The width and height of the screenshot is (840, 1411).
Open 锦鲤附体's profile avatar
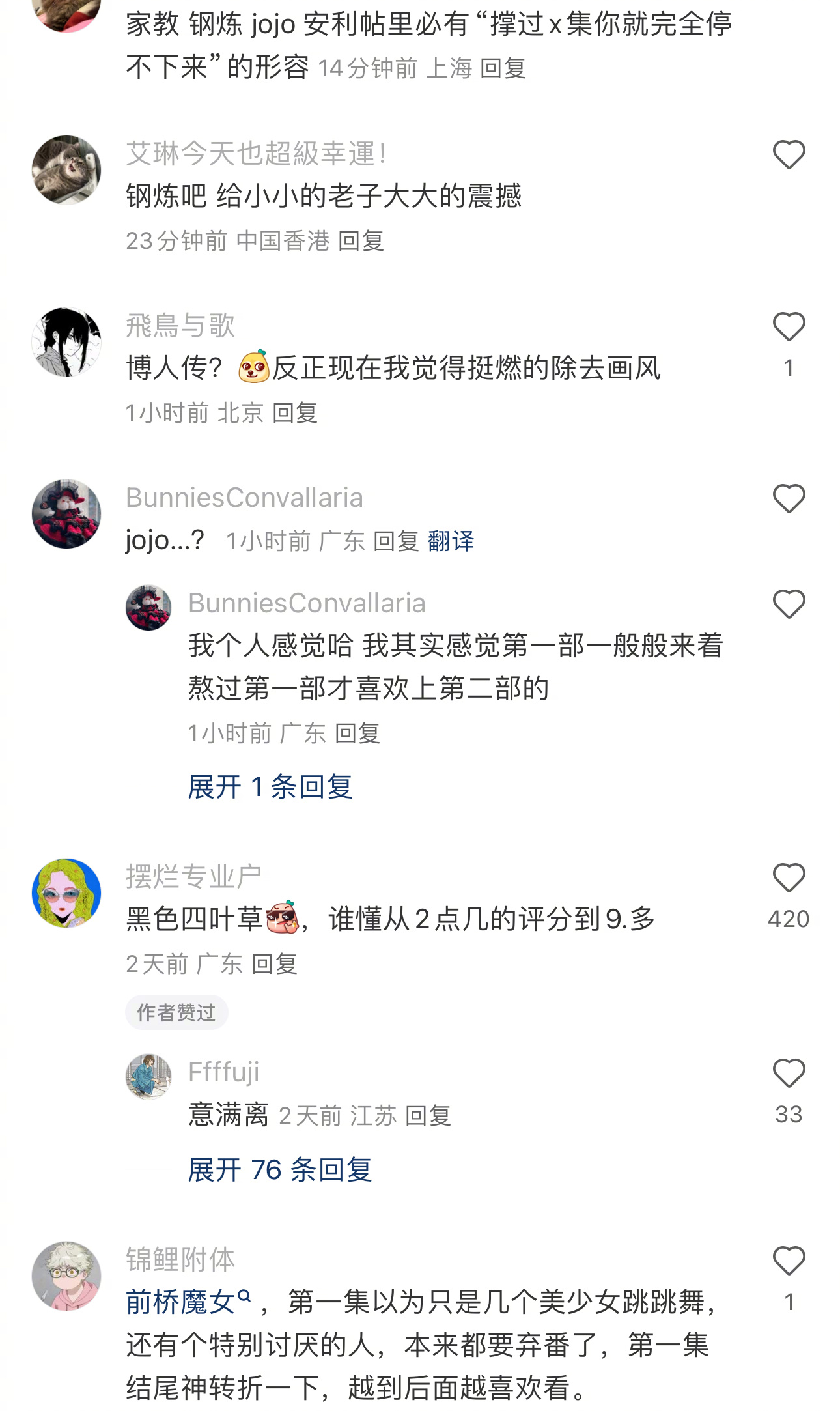66,1276
